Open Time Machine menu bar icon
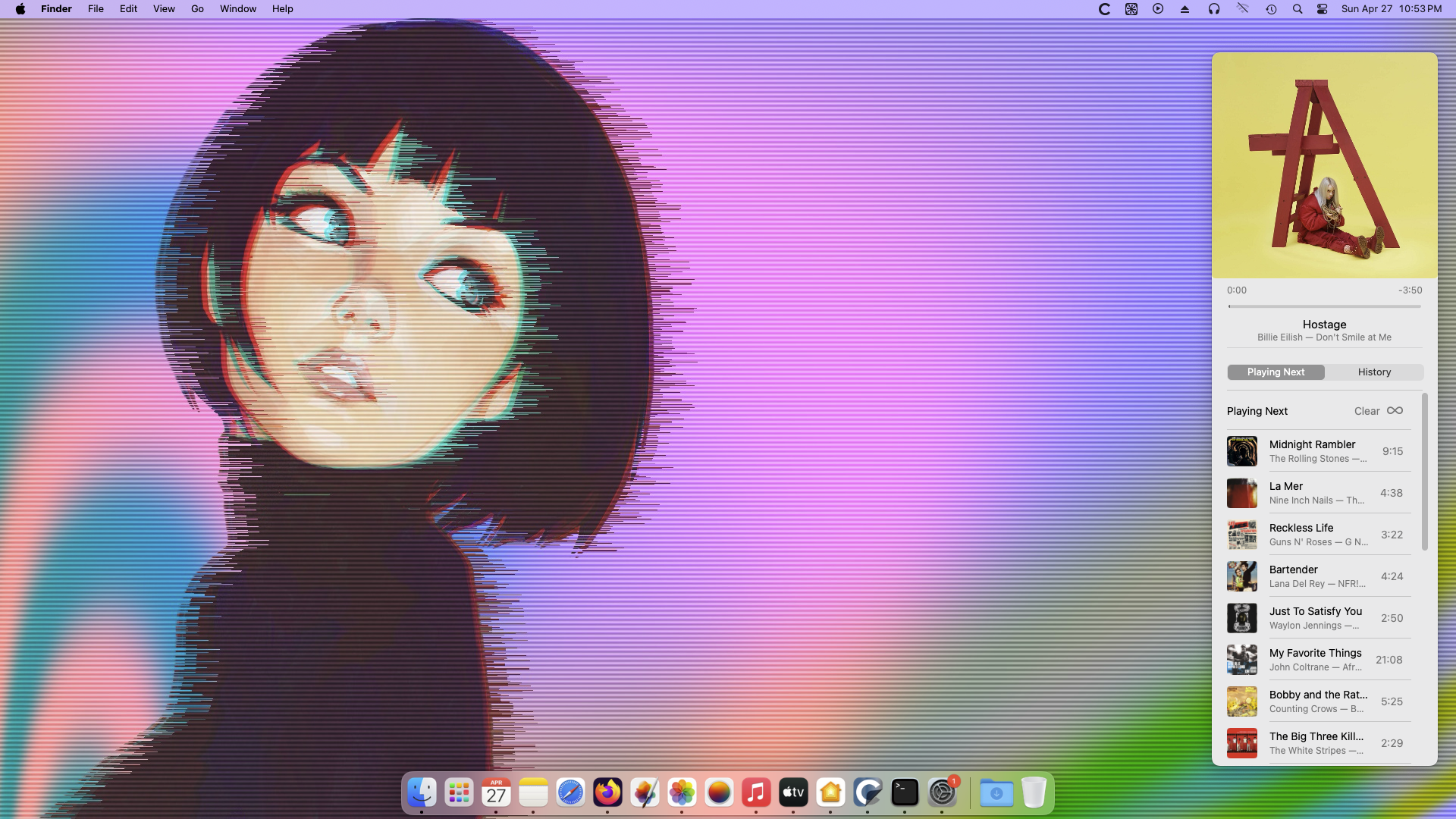1456x819 pixels. 1271,9
